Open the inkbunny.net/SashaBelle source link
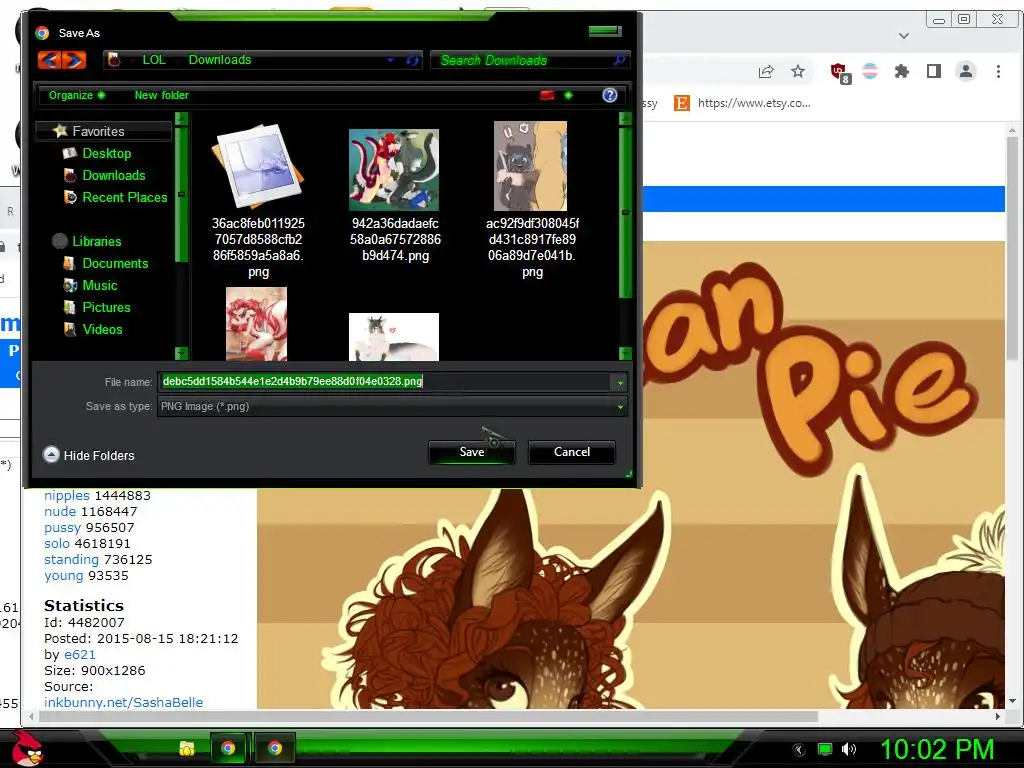 123,703
